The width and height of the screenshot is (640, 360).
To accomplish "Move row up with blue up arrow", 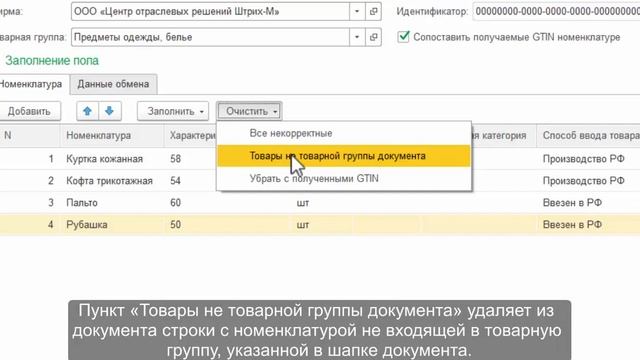I will [x=87, y=111].
